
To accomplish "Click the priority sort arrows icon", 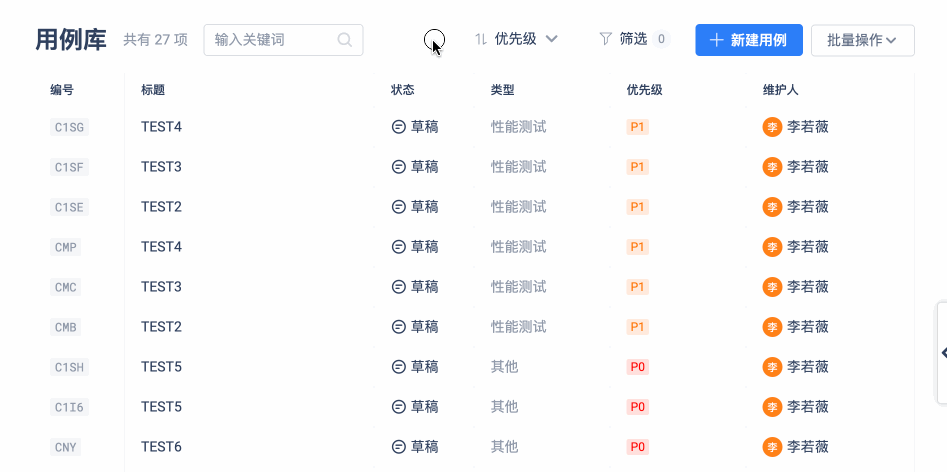I will pyautogui.click(x=481, y=39).
